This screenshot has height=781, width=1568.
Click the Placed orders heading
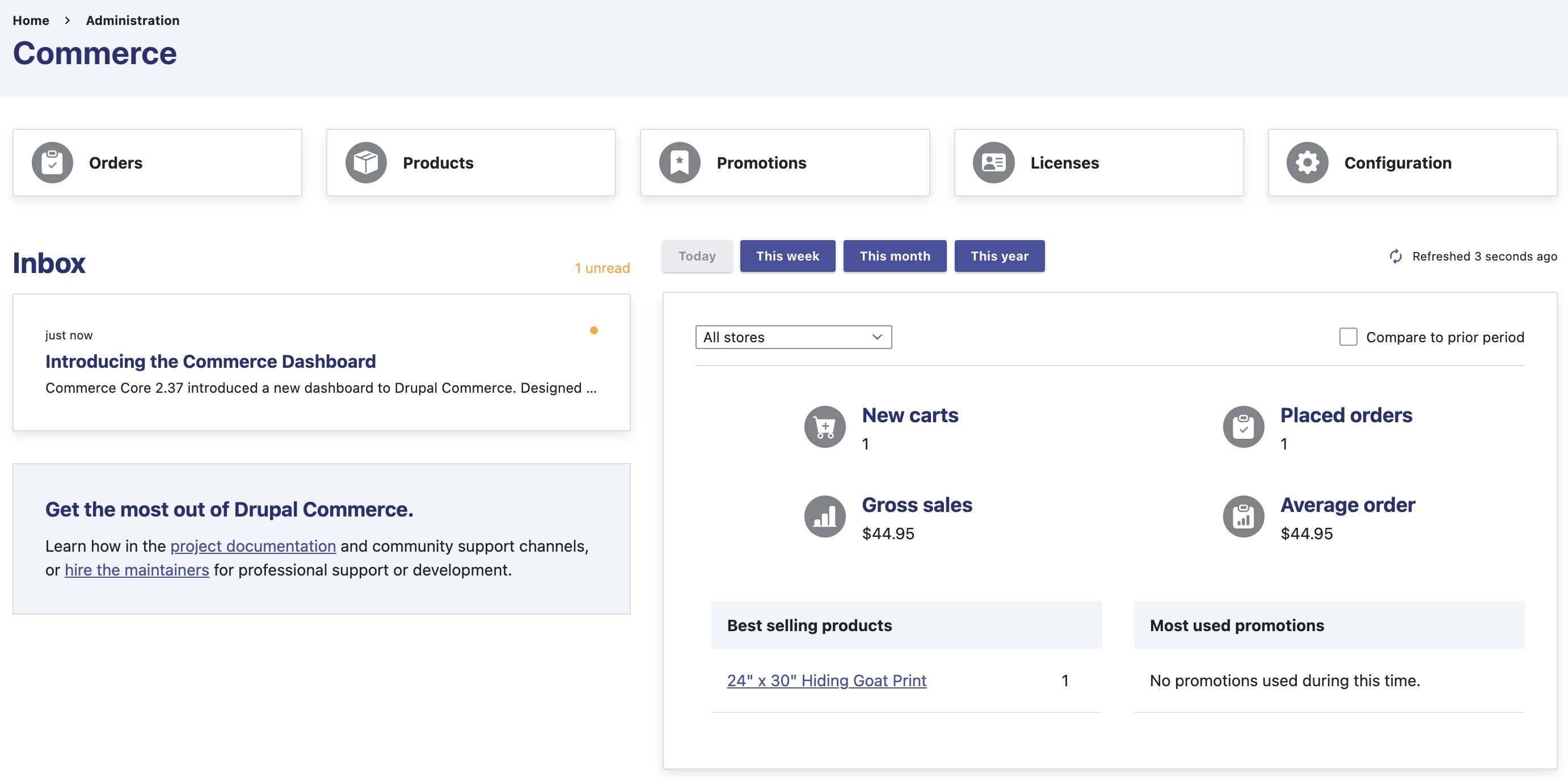tap(1346, 415)
